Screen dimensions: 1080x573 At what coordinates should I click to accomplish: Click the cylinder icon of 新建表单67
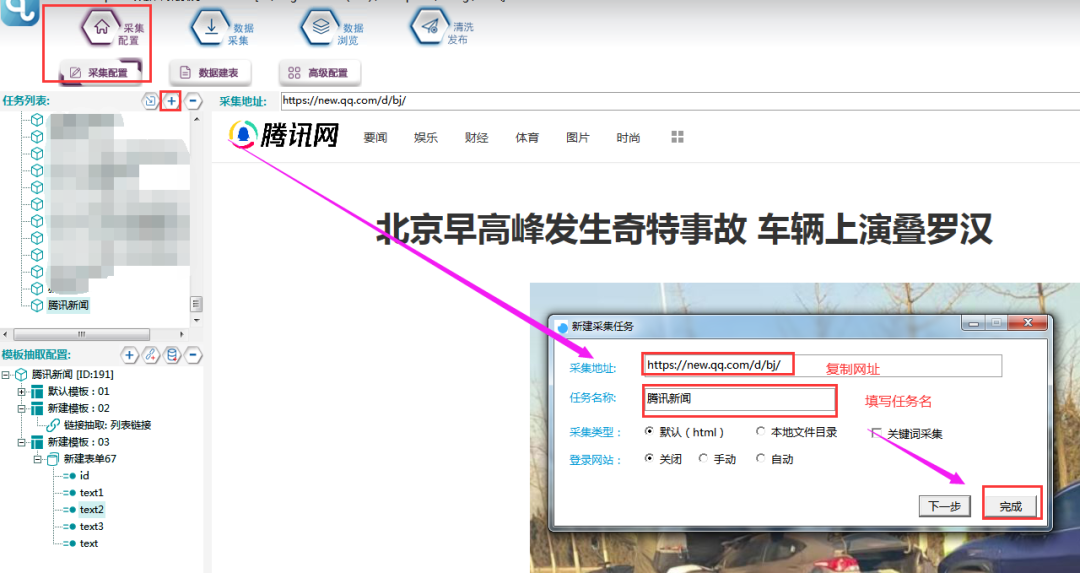[x=52, y=459]
